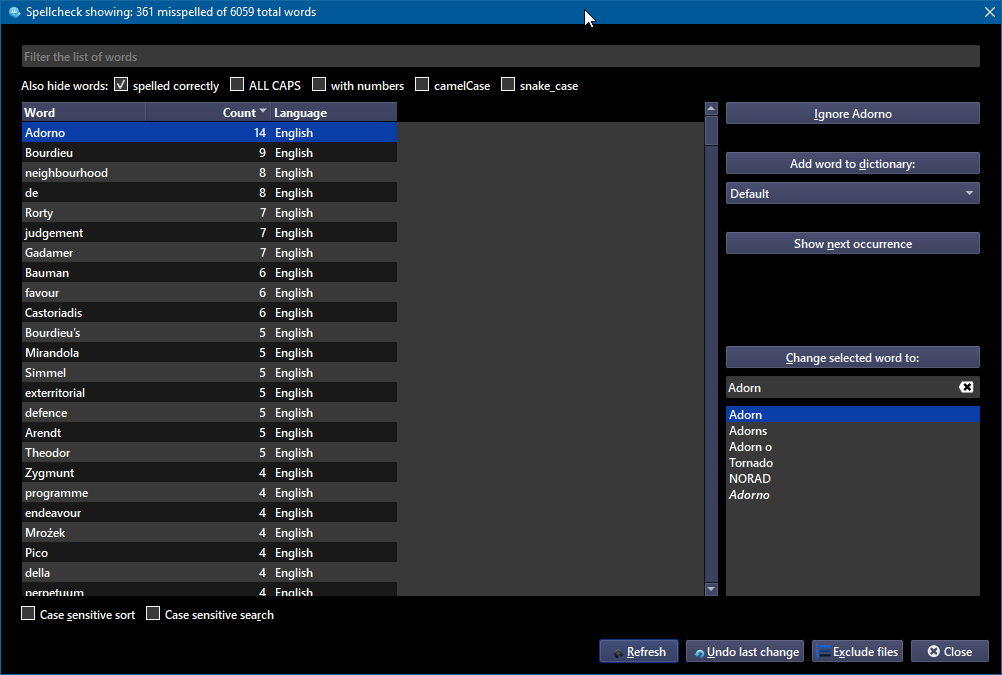
Task: Select suggestion NORAD
Action: coord(852,479)
